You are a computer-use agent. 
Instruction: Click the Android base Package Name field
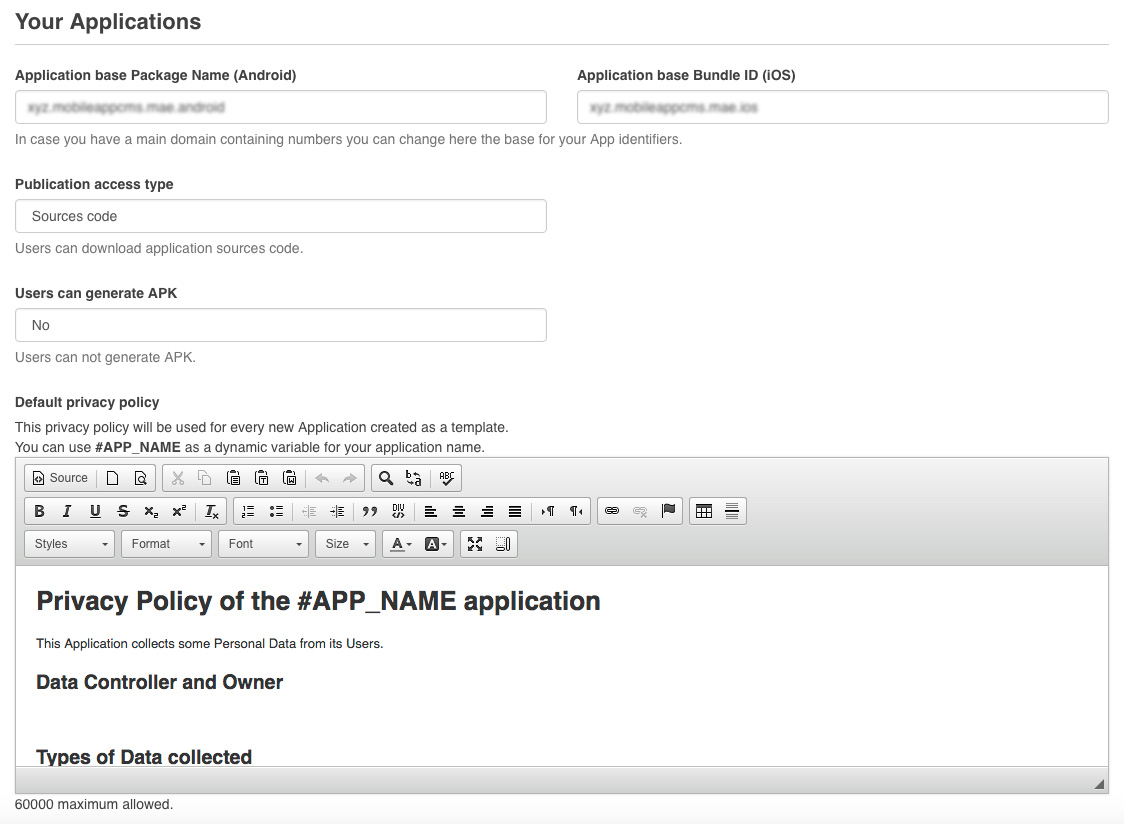coord(281,107)
